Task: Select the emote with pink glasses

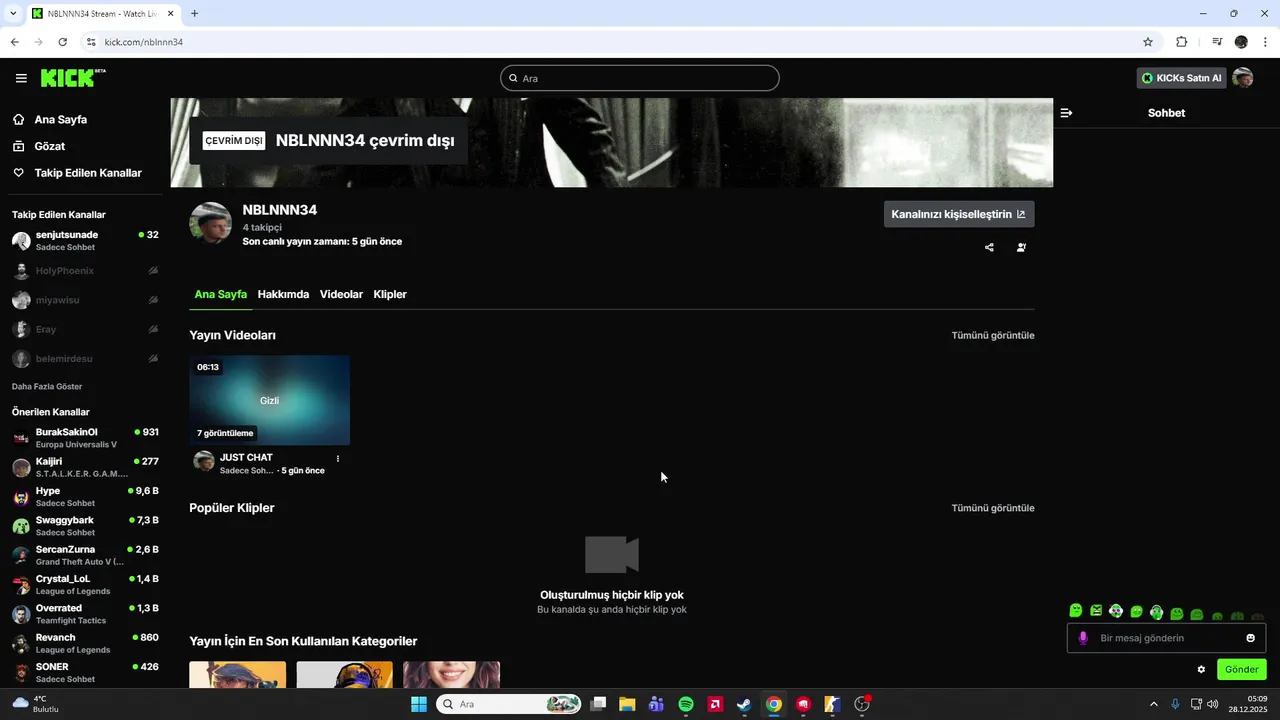Action: click(x=1116, y=611)
